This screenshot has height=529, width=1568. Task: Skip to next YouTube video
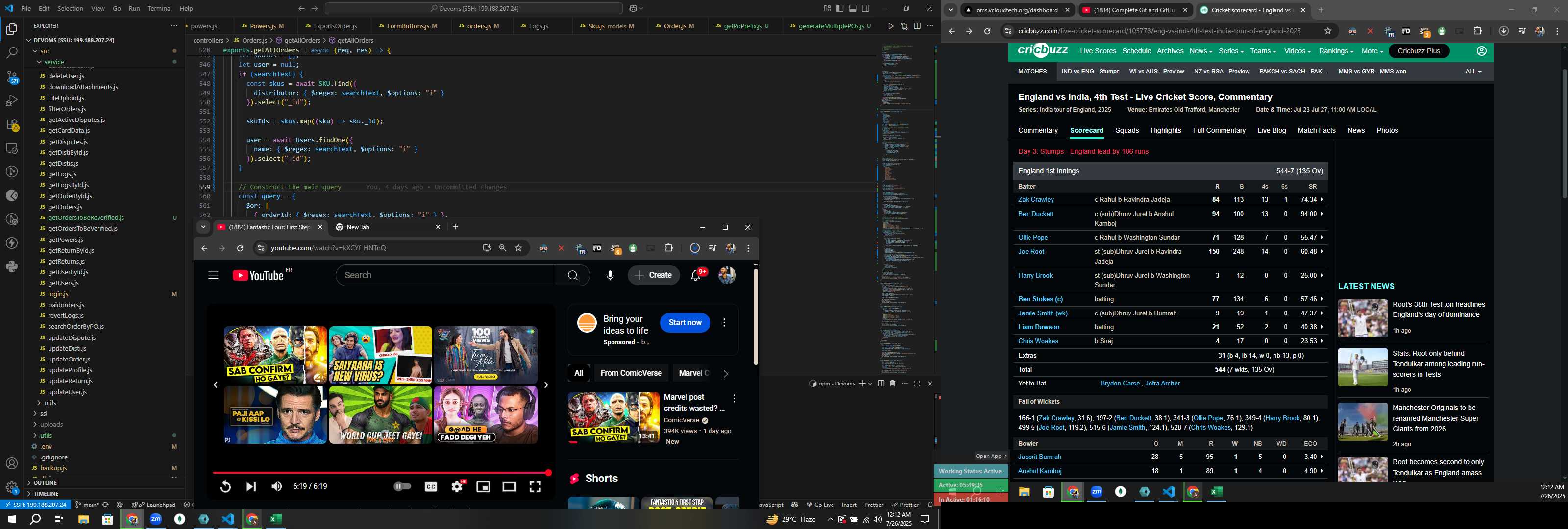click(x=251, y=486)
